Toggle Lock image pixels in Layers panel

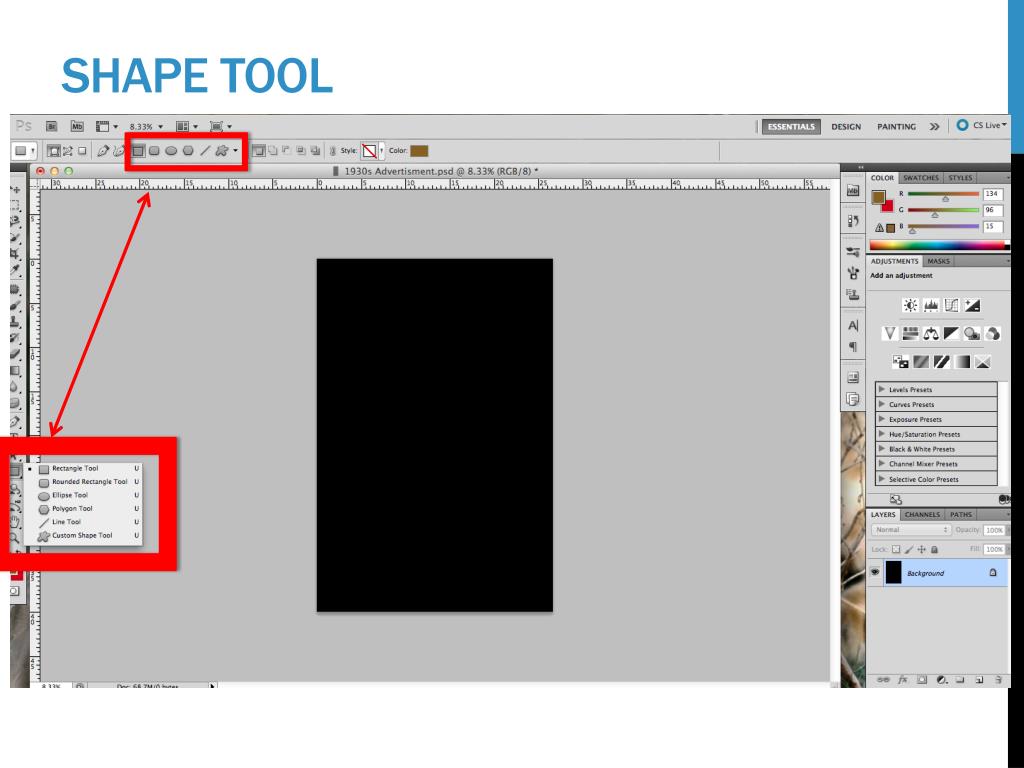[909, 550]
